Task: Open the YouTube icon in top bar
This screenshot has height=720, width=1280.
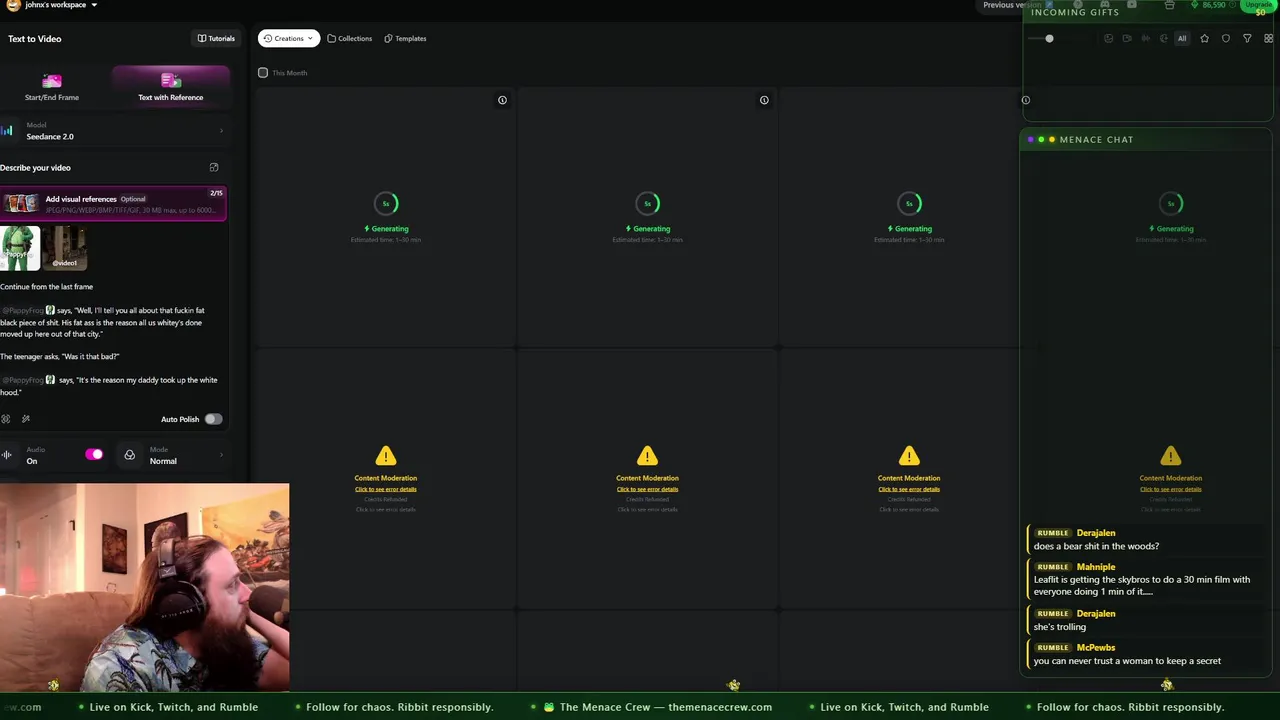Action: (1132, 5)
